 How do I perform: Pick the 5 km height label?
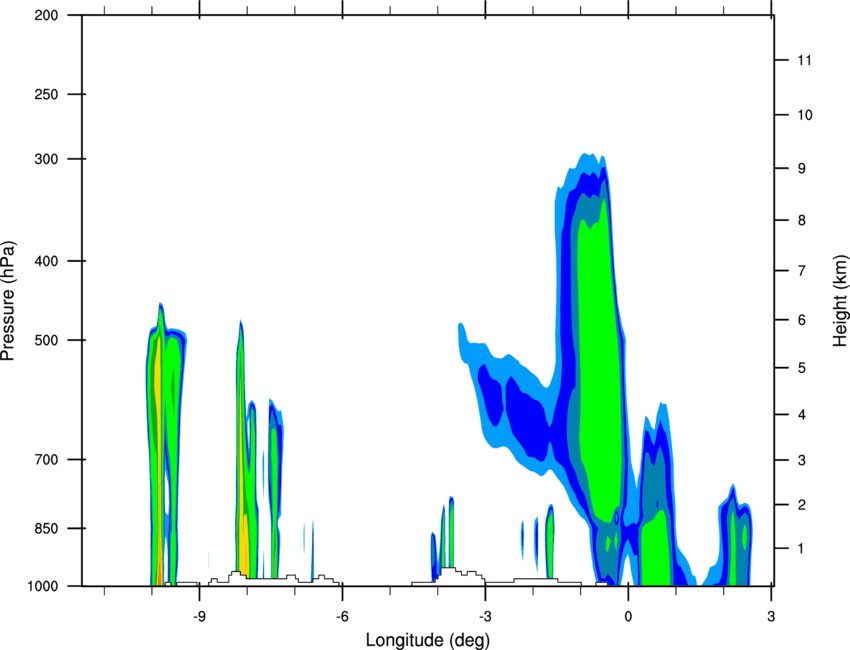pos(802,368)
